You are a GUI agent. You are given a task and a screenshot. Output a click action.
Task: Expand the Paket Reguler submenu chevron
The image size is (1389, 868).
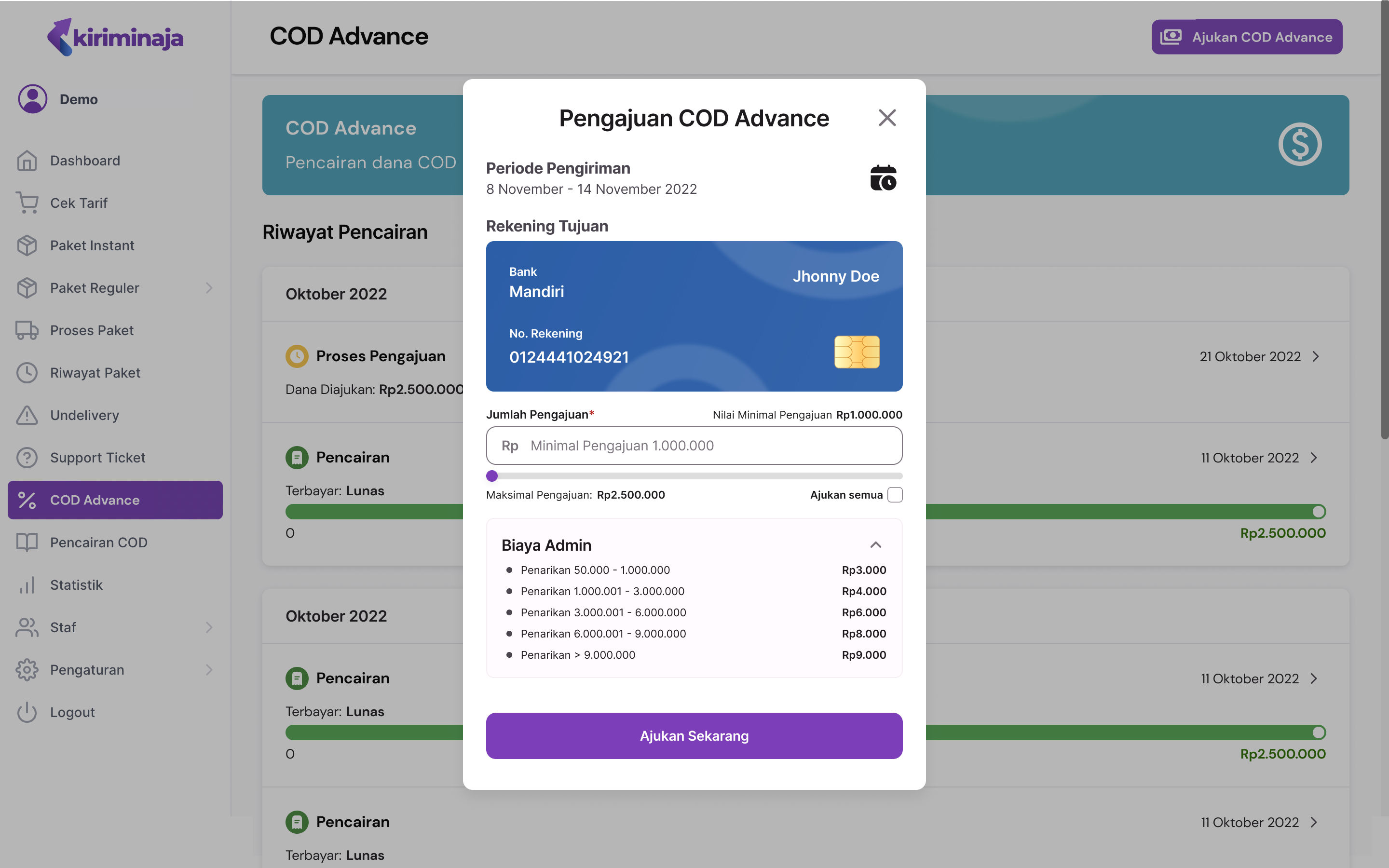click(x=209, y=287)
